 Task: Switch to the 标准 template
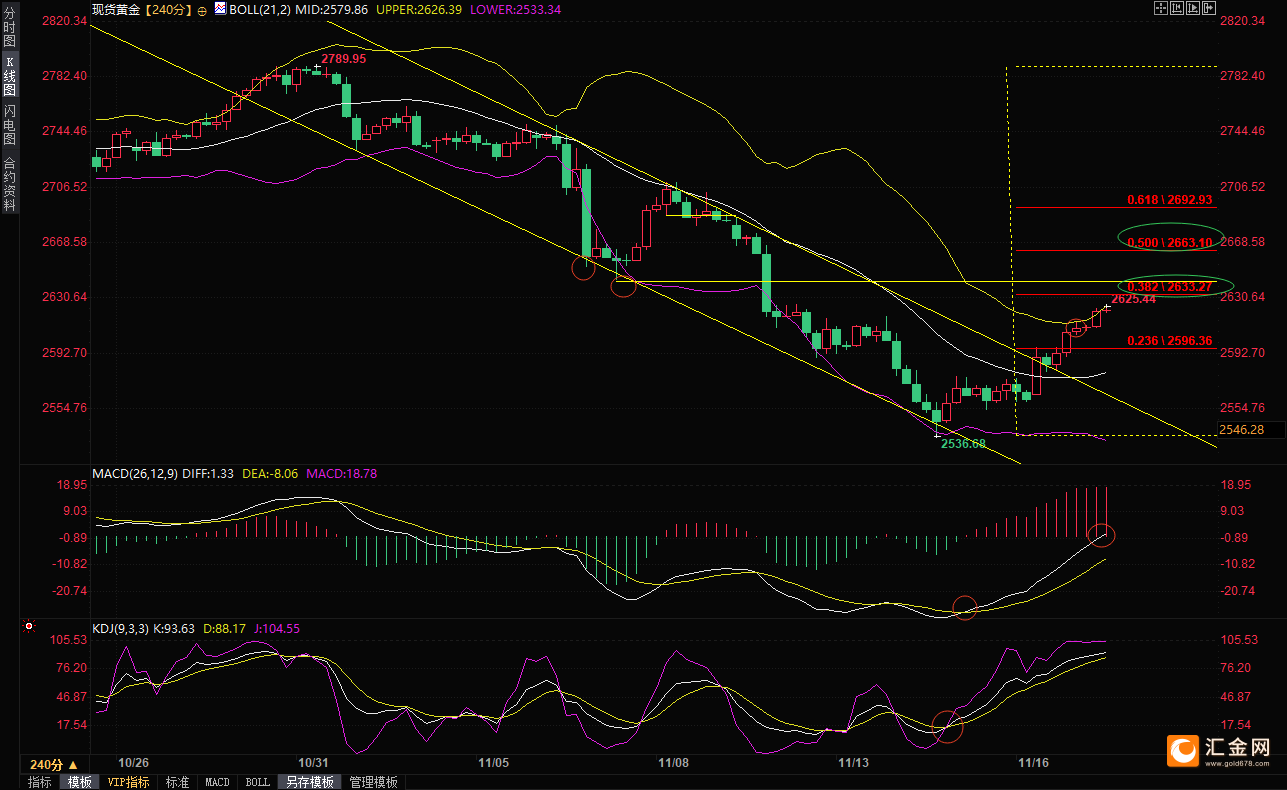pos(177,782)
